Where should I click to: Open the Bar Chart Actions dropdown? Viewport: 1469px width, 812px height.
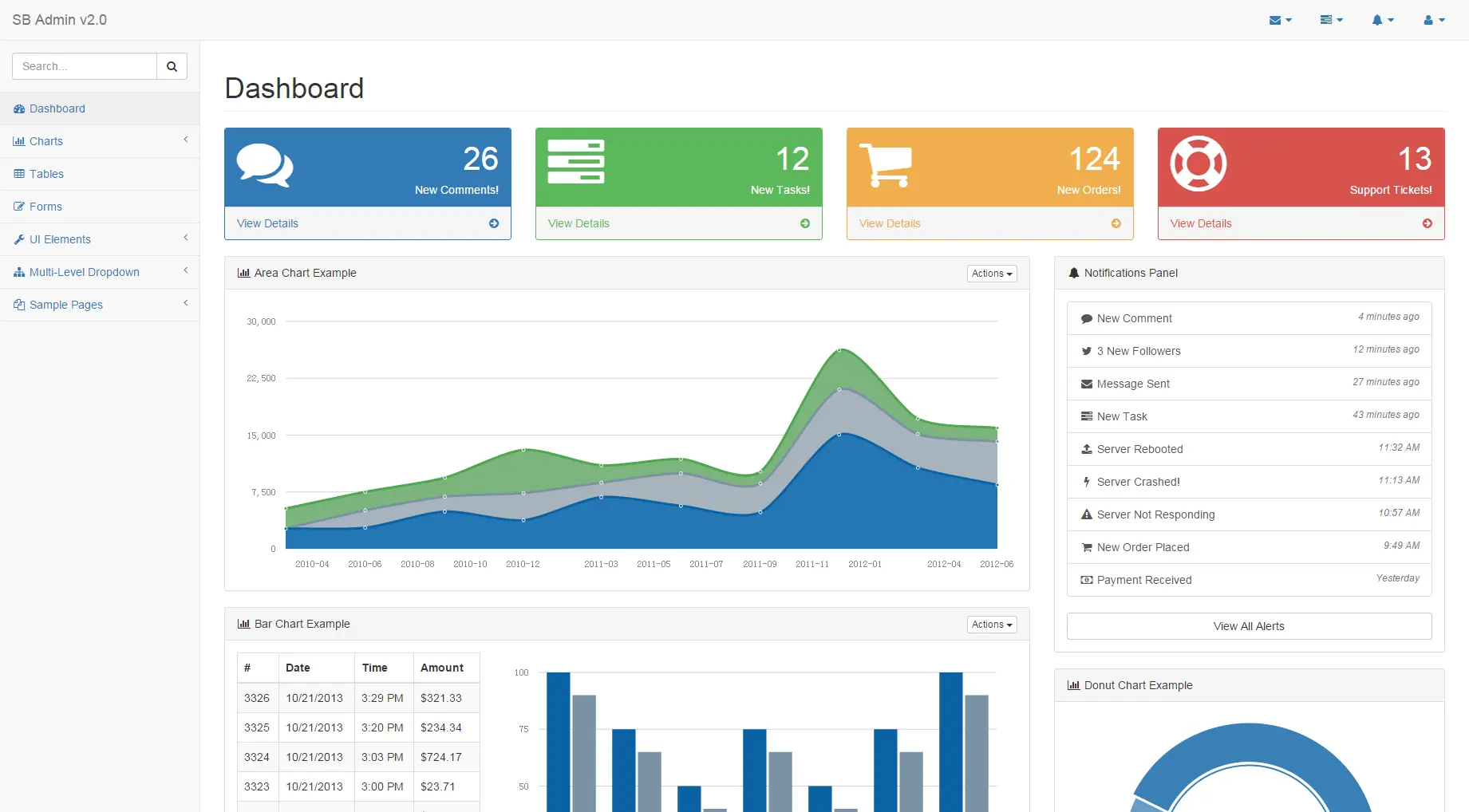[x=992, y=625]
